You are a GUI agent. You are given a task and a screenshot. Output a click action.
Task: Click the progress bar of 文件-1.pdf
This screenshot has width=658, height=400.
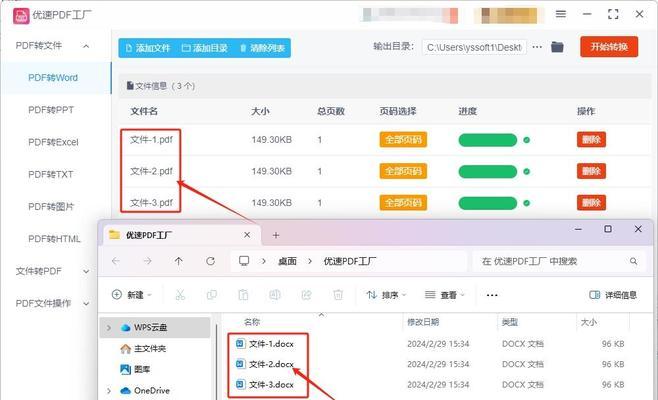488,140
